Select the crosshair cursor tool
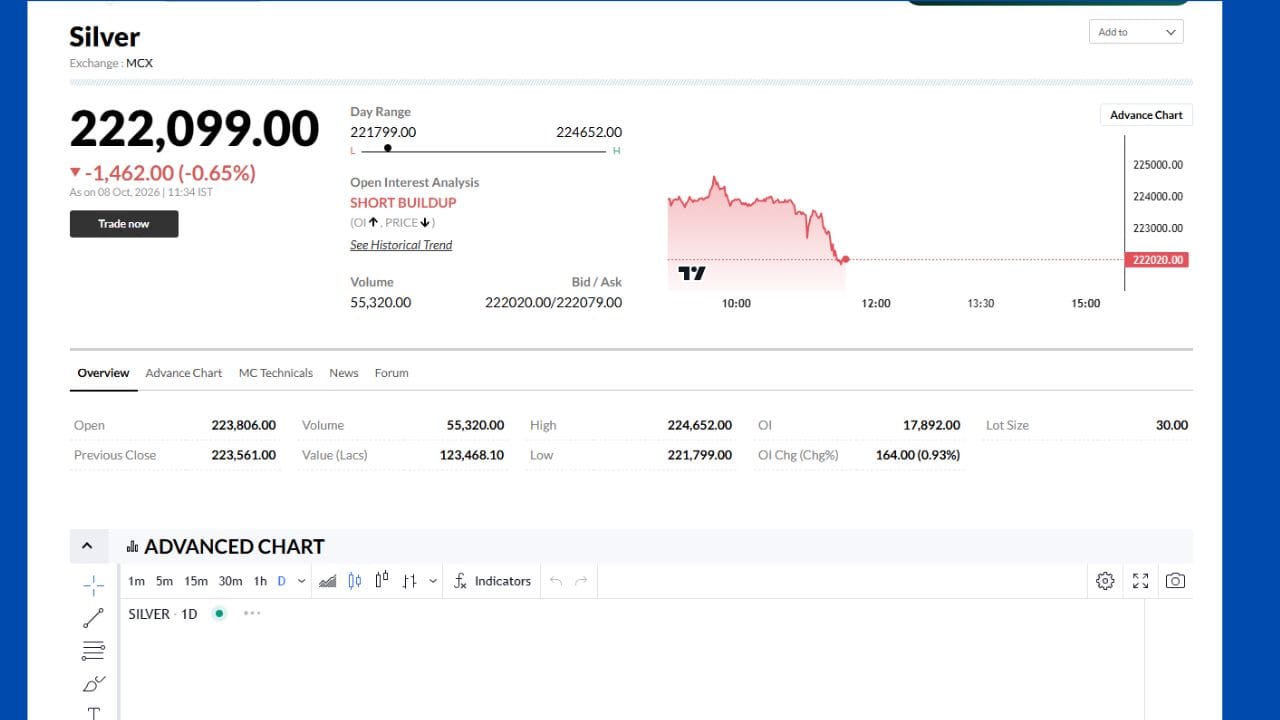The image size is (1280, 720). coord(93,586)
